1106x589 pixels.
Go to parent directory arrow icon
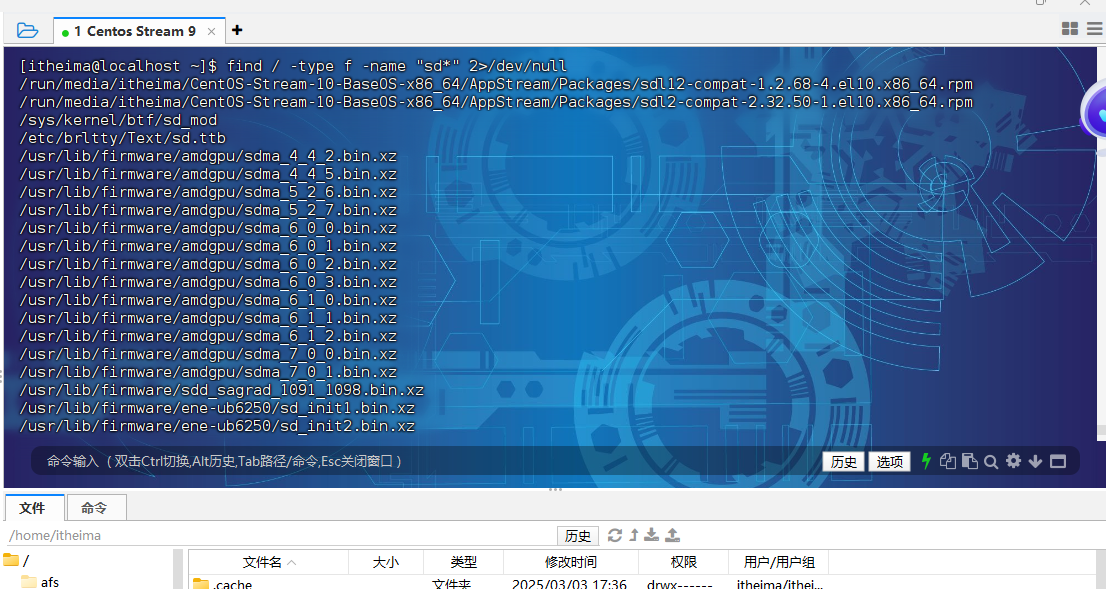[x=634, y=535]
